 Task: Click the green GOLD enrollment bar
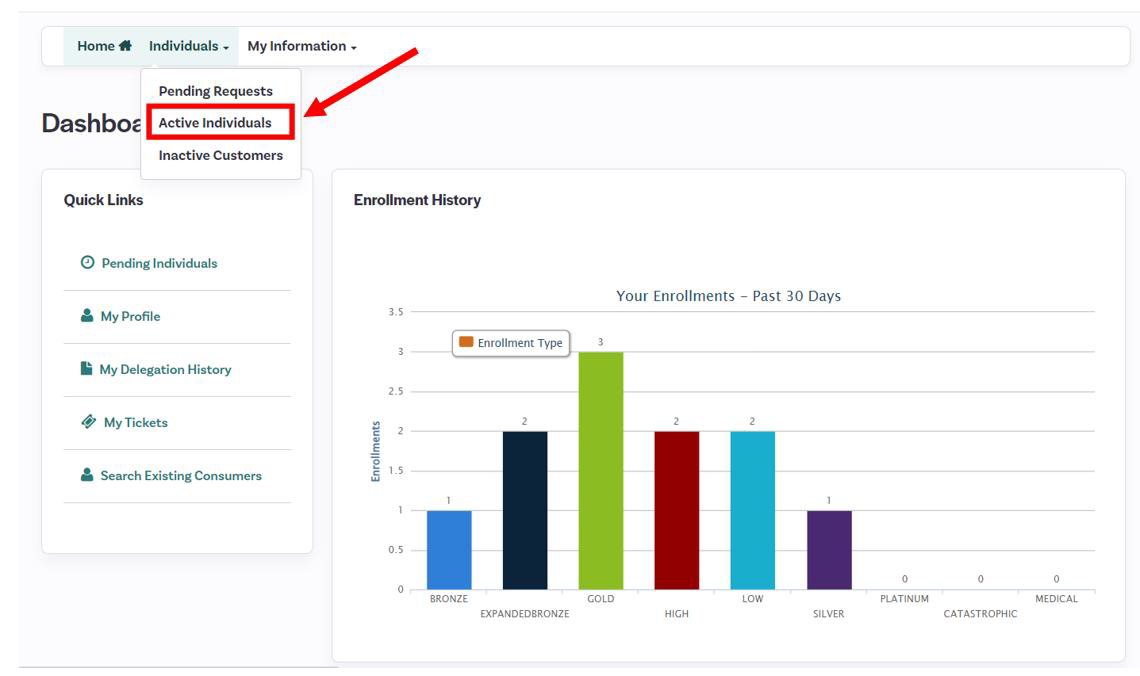pyautogui.click(x=600, y=470)
